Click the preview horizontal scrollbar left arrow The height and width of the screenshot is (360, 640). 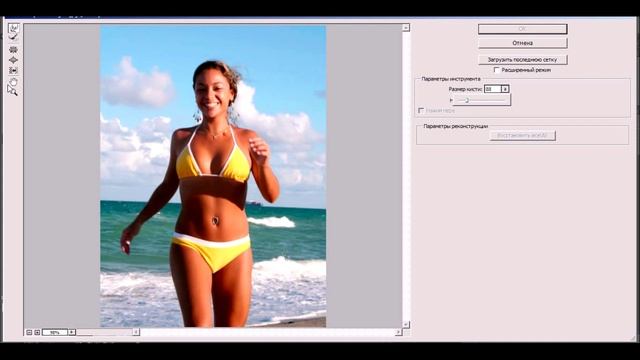click(x=136, y=332)
